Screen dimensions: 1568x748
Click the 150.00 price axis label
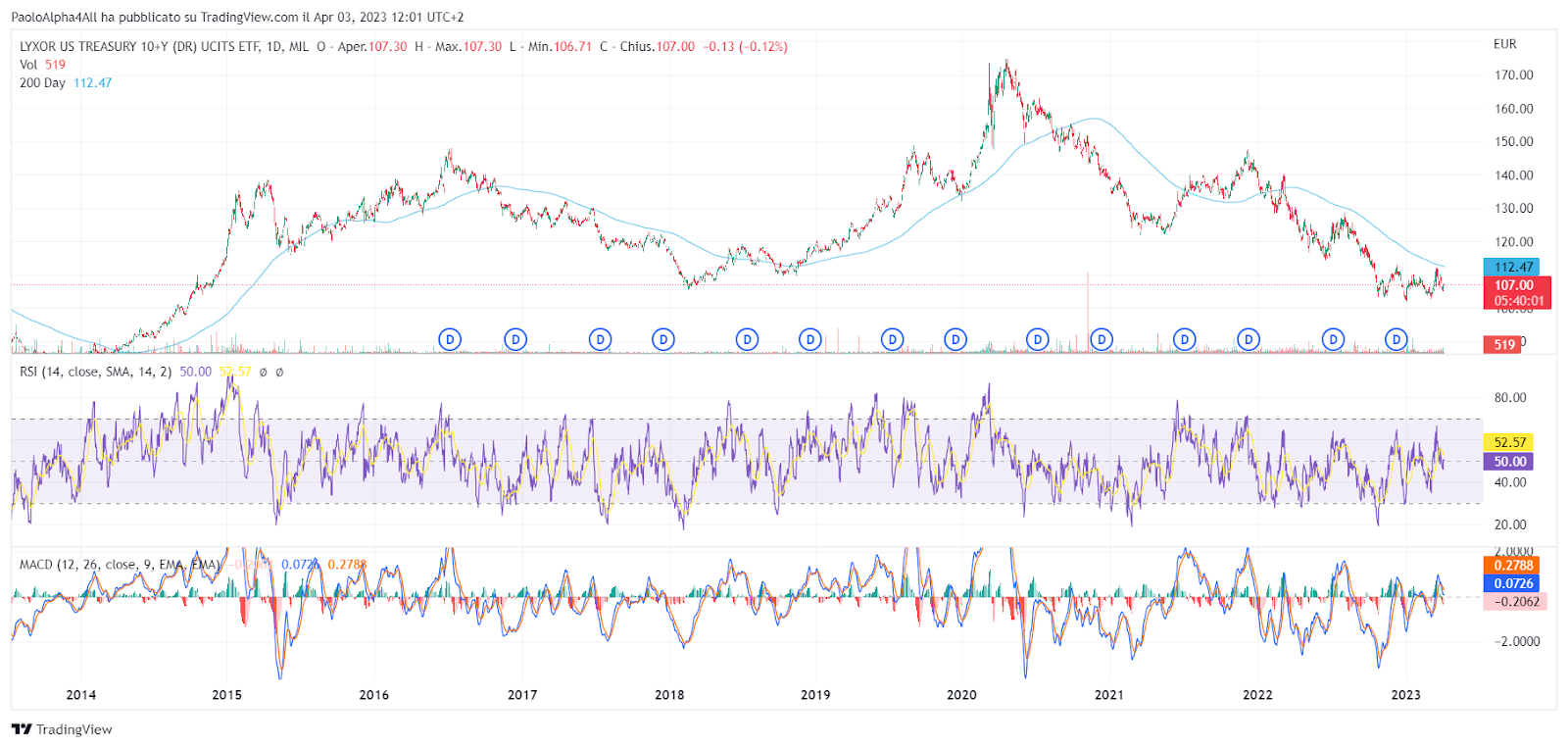pos(1514,142)
